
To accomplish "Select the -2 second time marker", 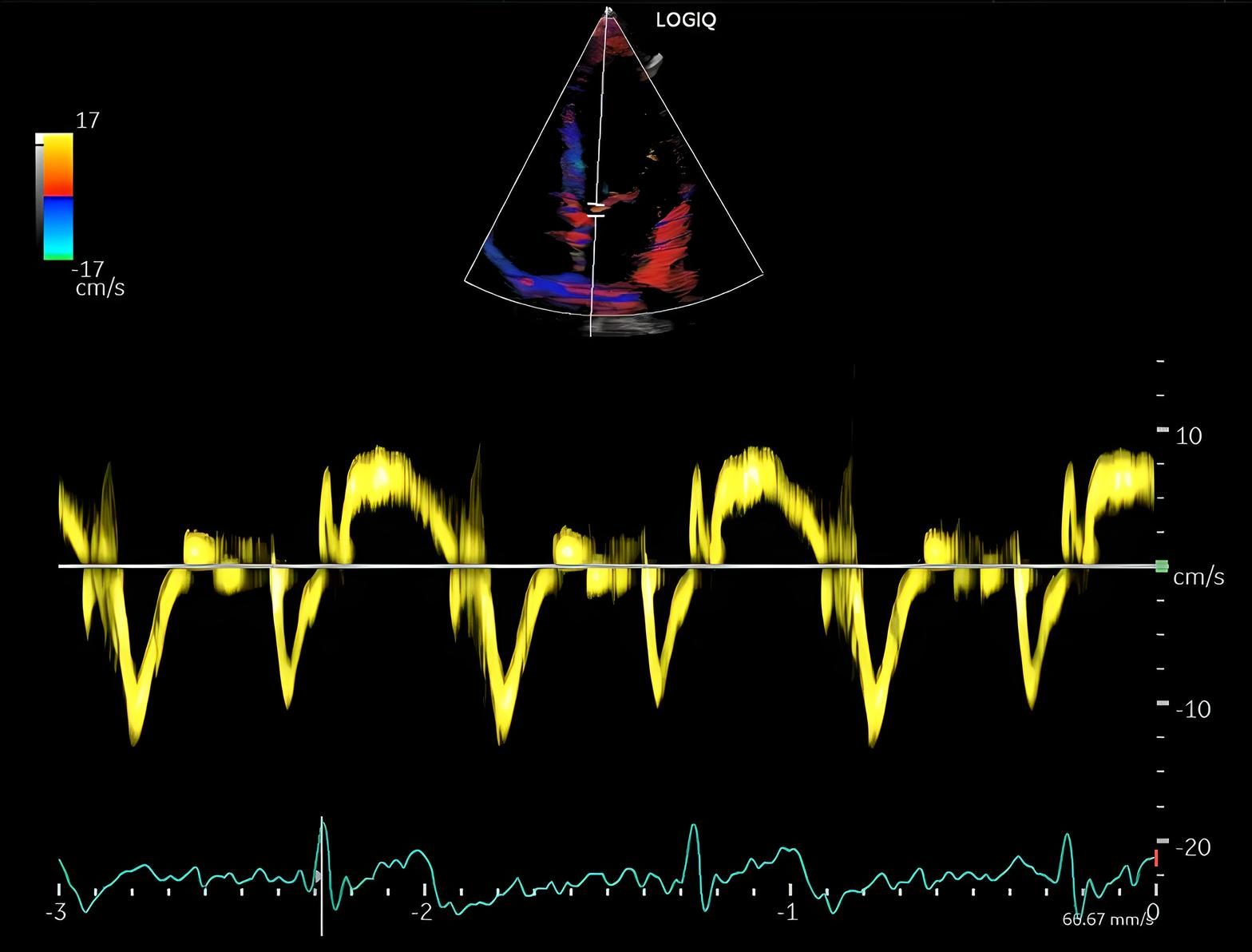I will (x=422, y=912).
